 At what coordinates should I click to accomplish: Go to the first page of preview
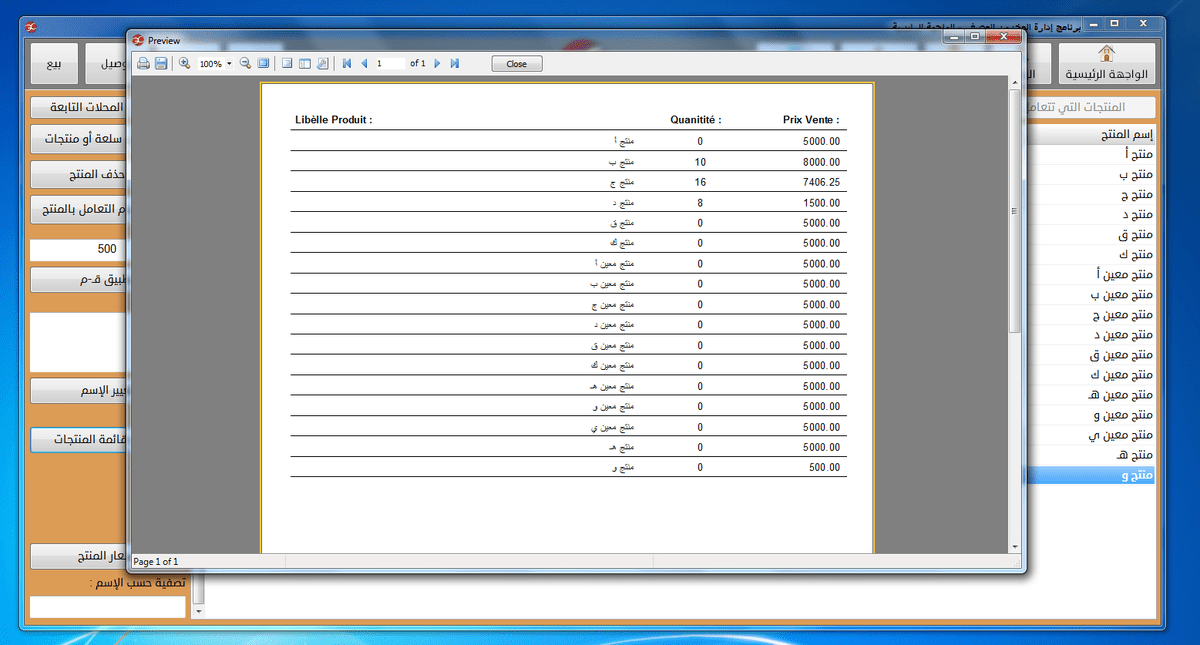coord(347,63)
